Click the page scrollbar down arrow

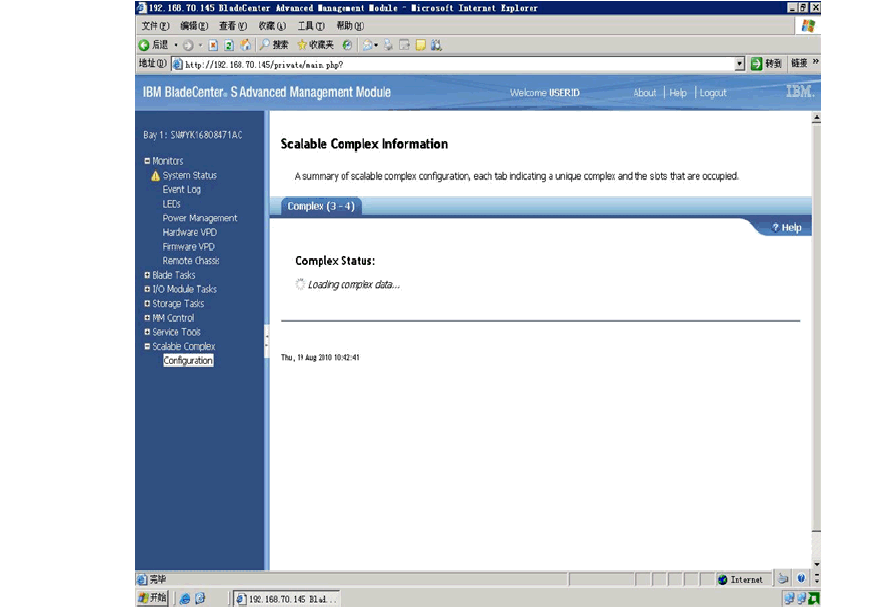point(816,564)
